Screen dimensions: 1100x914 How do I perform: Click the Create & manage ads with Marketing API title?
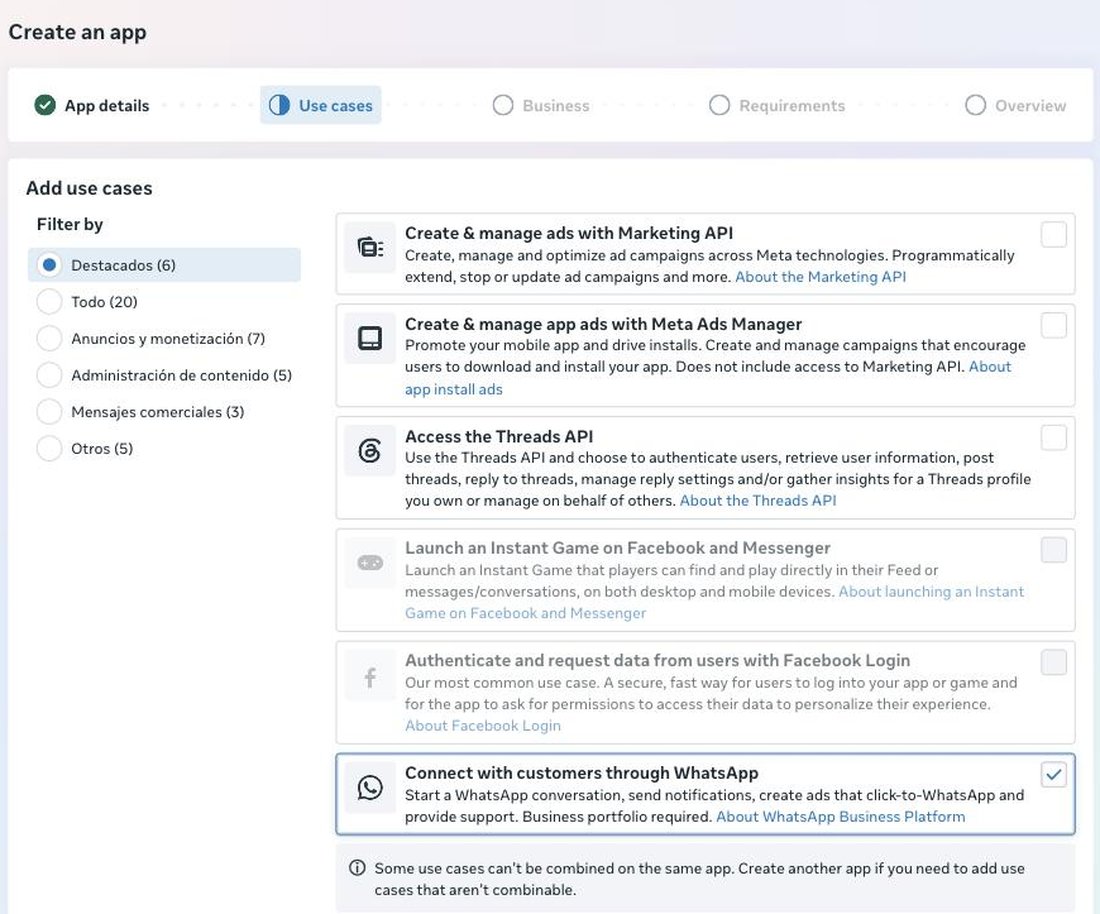point(569,233)
